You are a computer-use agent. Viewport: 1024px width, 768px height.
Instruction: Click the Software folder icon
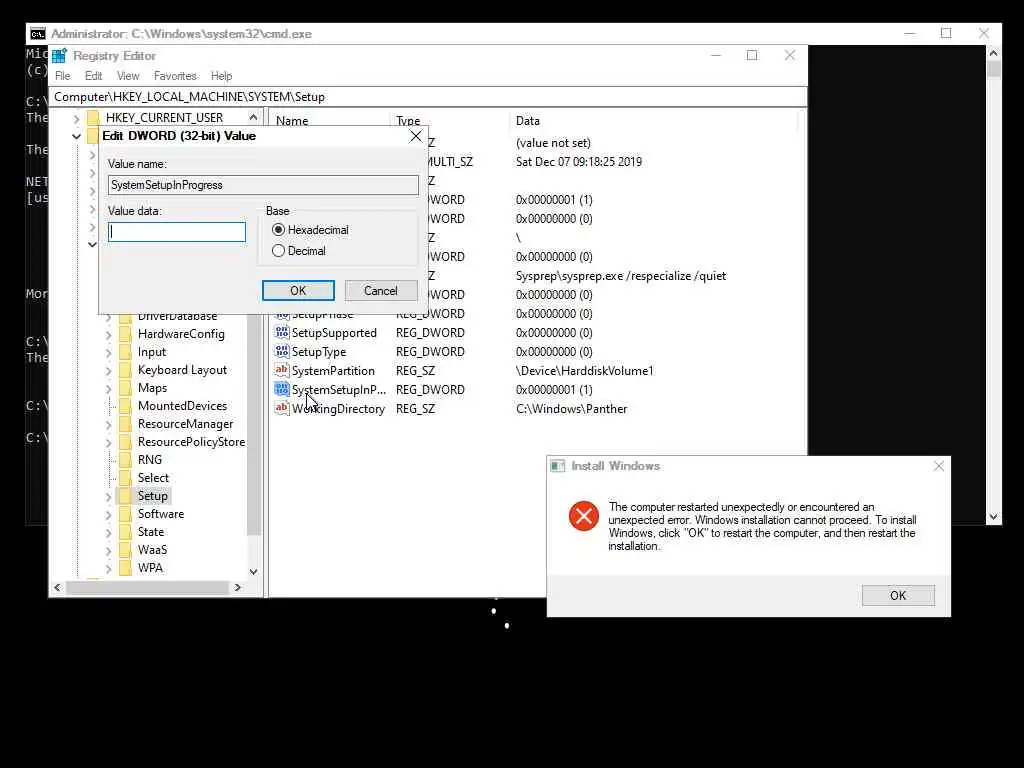click(x=125, y=514)
